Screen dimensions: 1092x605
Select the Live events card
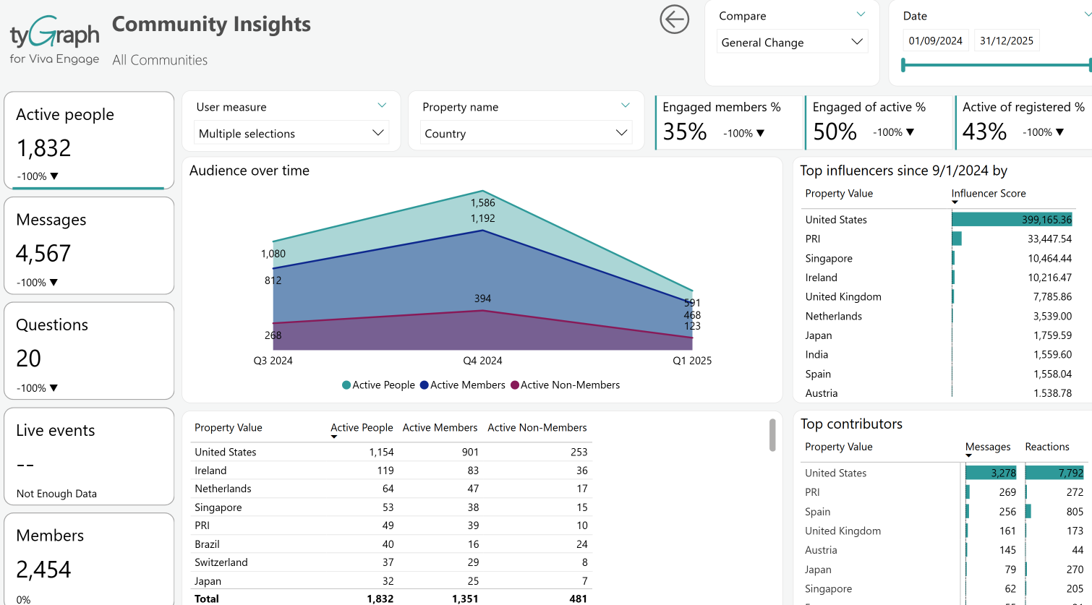(89, 457)
